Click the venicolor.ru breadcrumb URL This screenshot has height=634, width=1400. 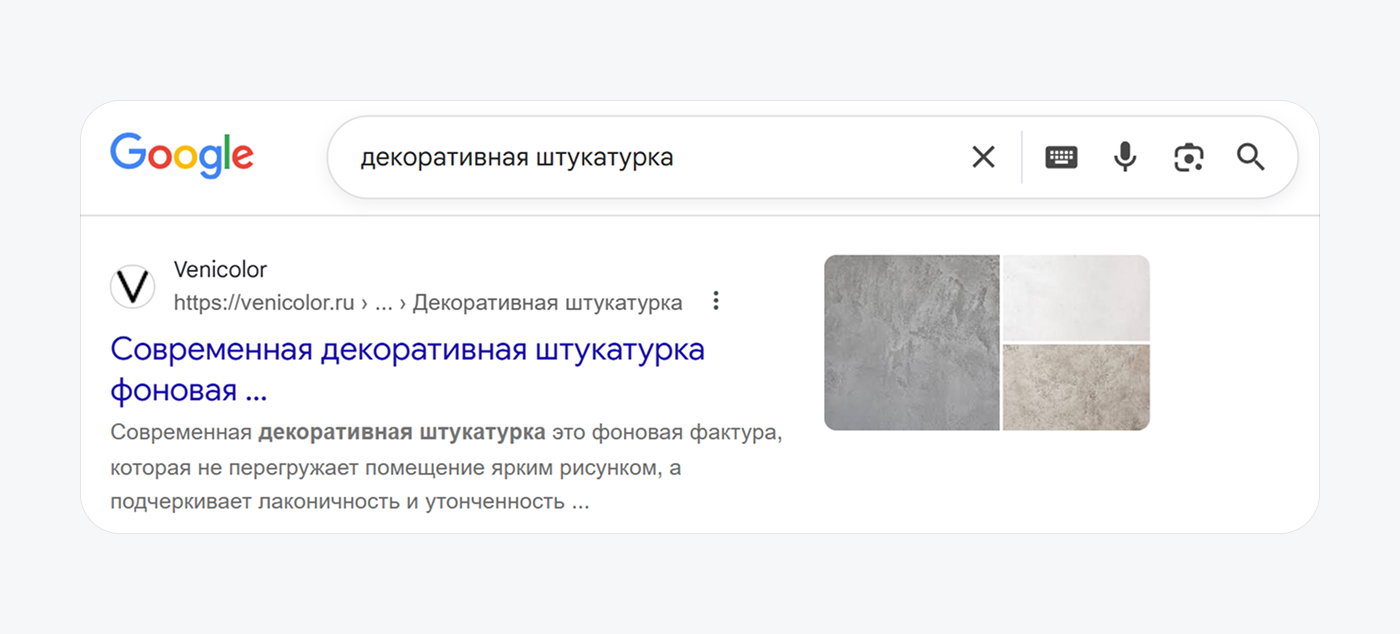(x=428, y=302)
